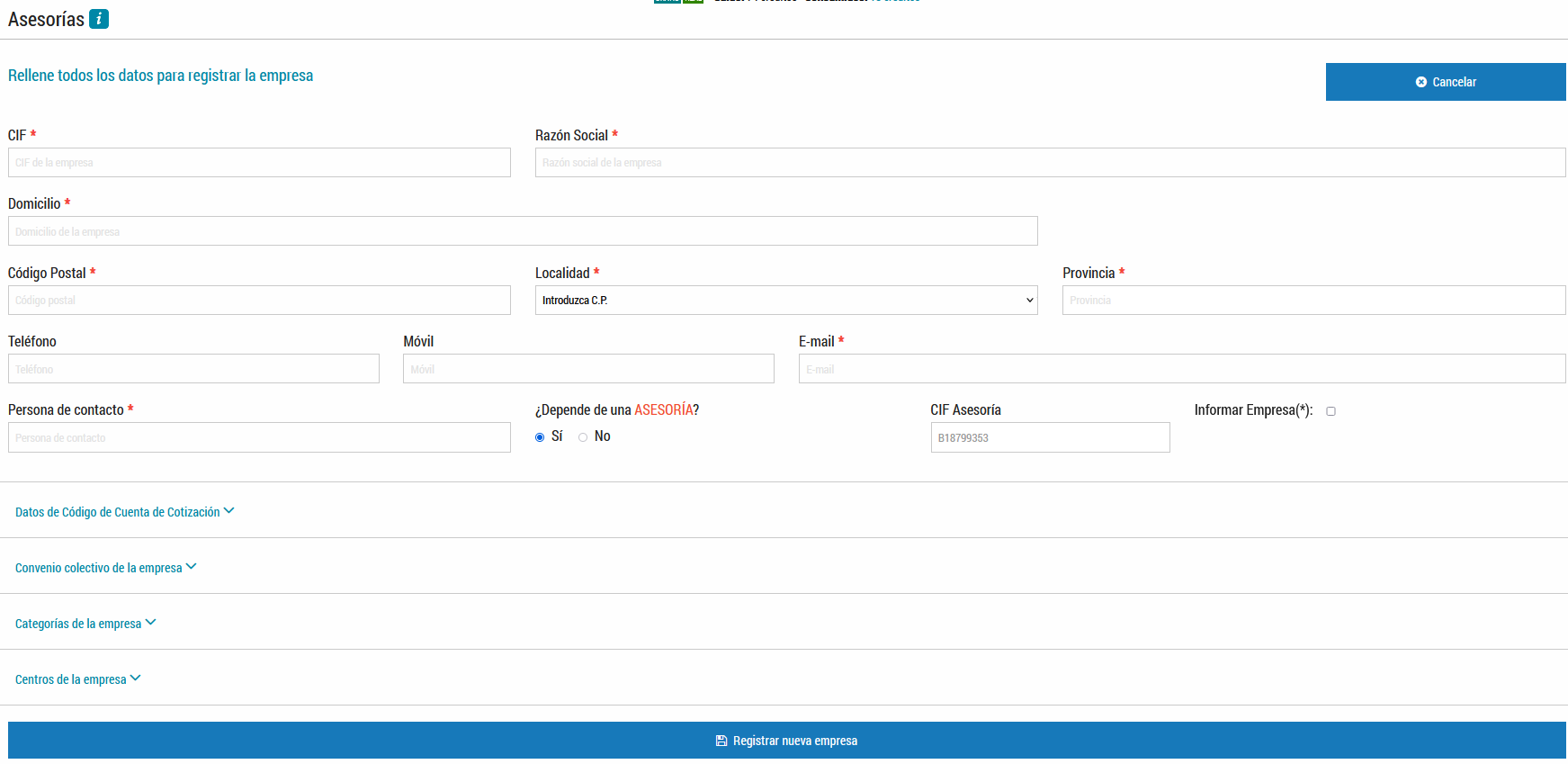Expand Datos de Código de Cuenta de Cotización
1568x764 pixels.
[x=124, y=512]
